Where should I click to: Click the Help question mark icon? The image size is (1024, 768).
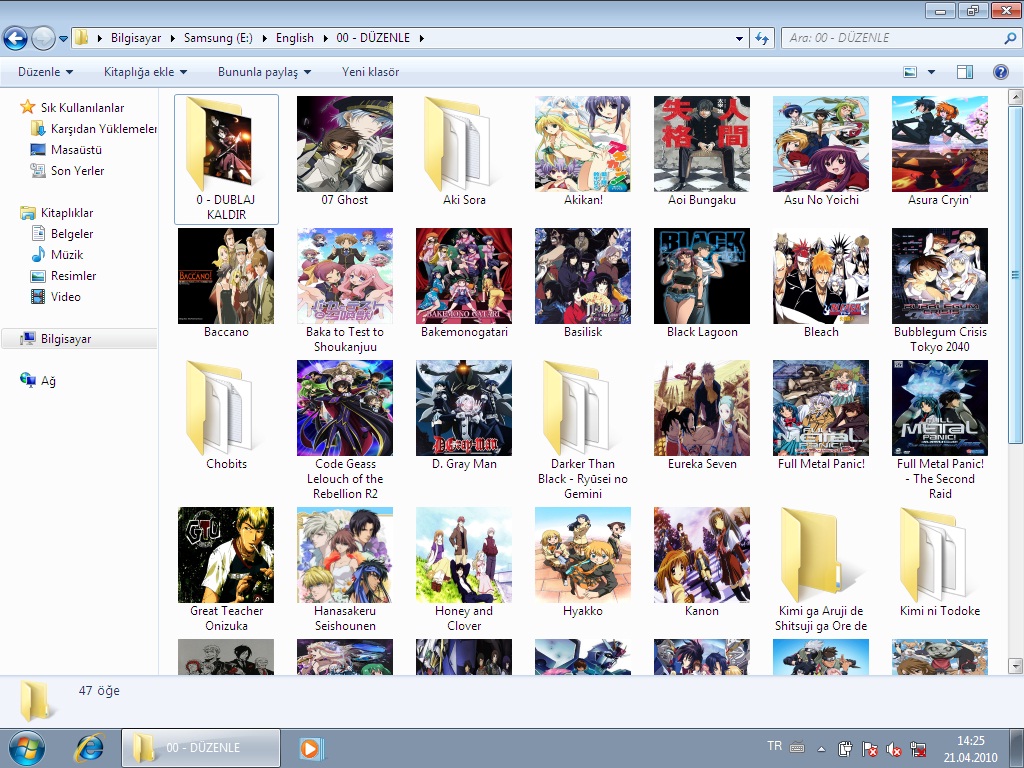(x=1000, y=72)
